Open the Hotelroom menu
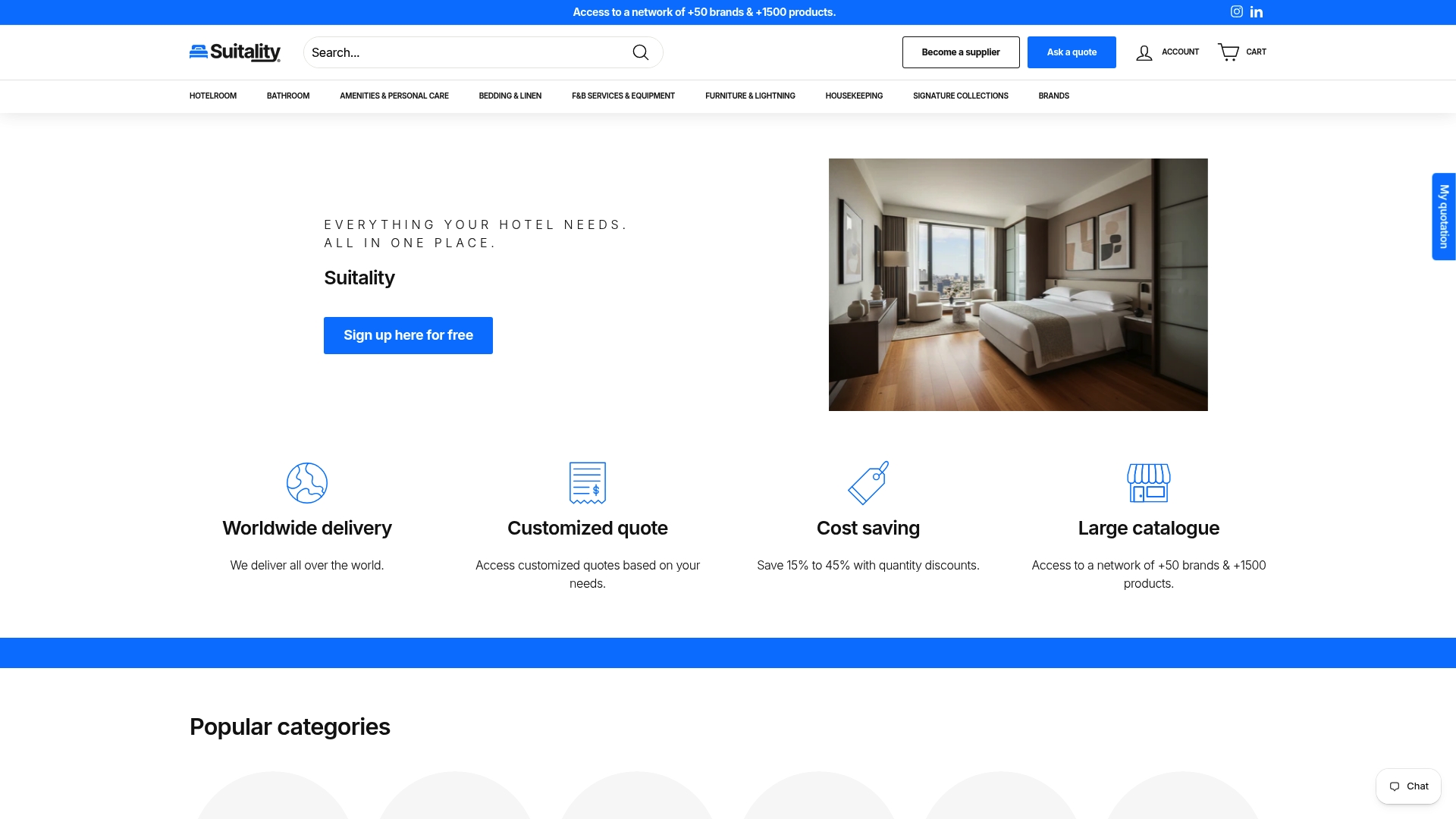Image resolution: width=1456 pixels, height=819 pixels. point(213,96)
